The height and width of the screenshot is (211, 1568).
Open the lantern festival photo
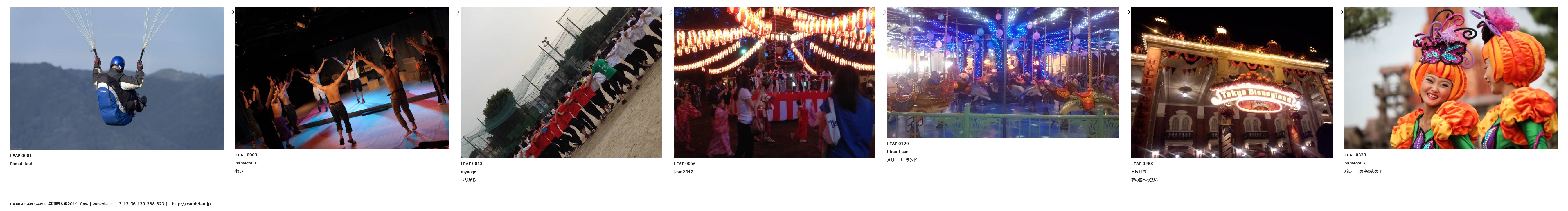click(x=774, y=82)
